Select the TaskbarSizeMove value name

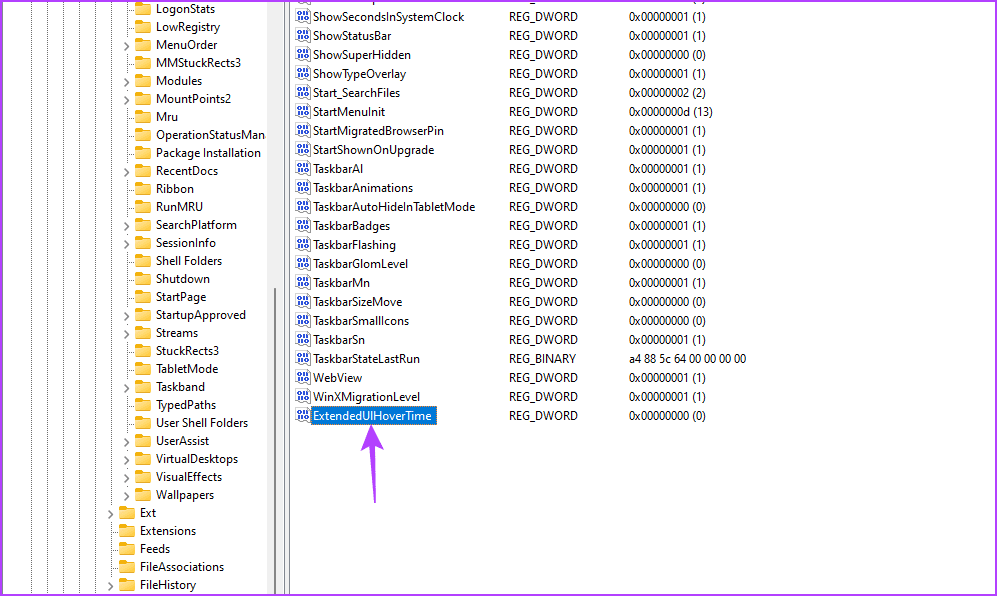click(x=357, y=302)
